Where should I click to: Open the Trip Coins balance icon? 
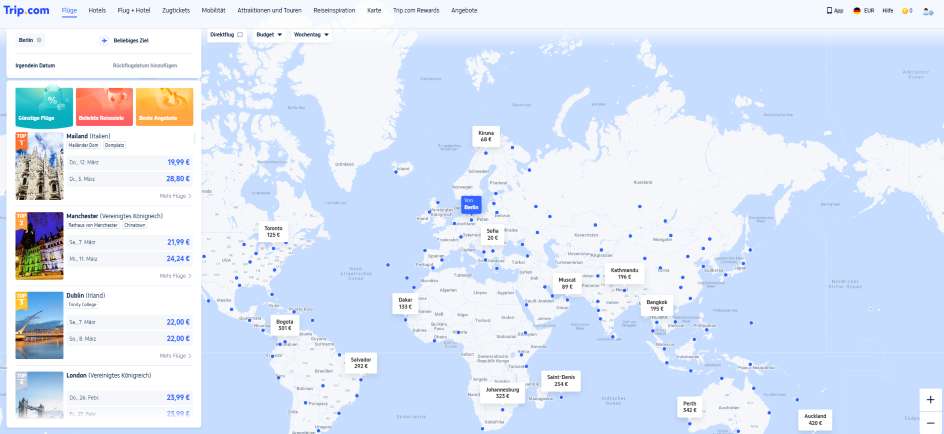906,10
